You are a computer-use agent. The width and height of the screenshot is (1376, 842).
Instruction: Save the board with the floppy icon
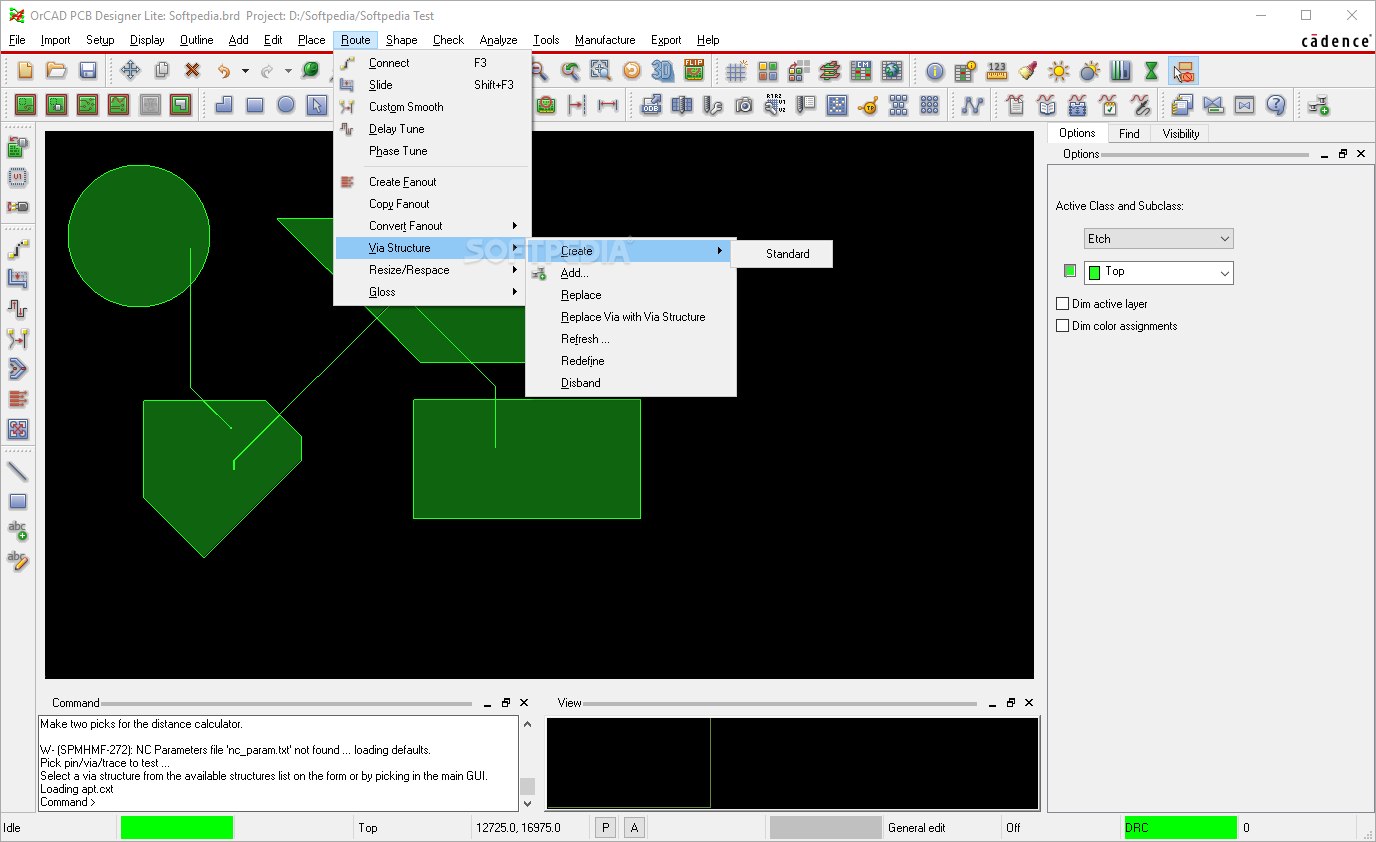[88, 70]
